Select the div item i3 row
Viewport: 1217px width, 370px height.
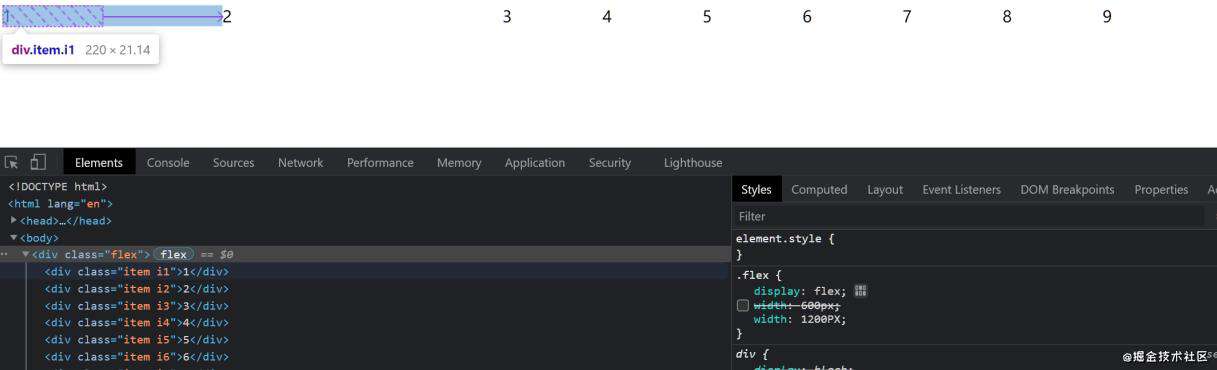point(136,305)
